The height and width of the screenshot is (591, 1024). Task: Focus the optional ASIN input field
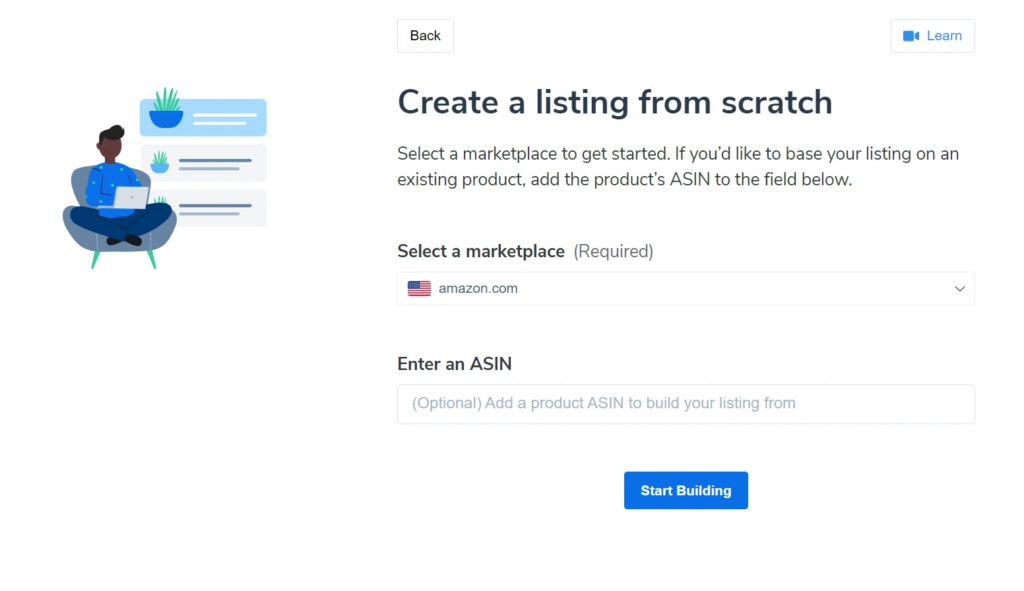click(686, 404)
